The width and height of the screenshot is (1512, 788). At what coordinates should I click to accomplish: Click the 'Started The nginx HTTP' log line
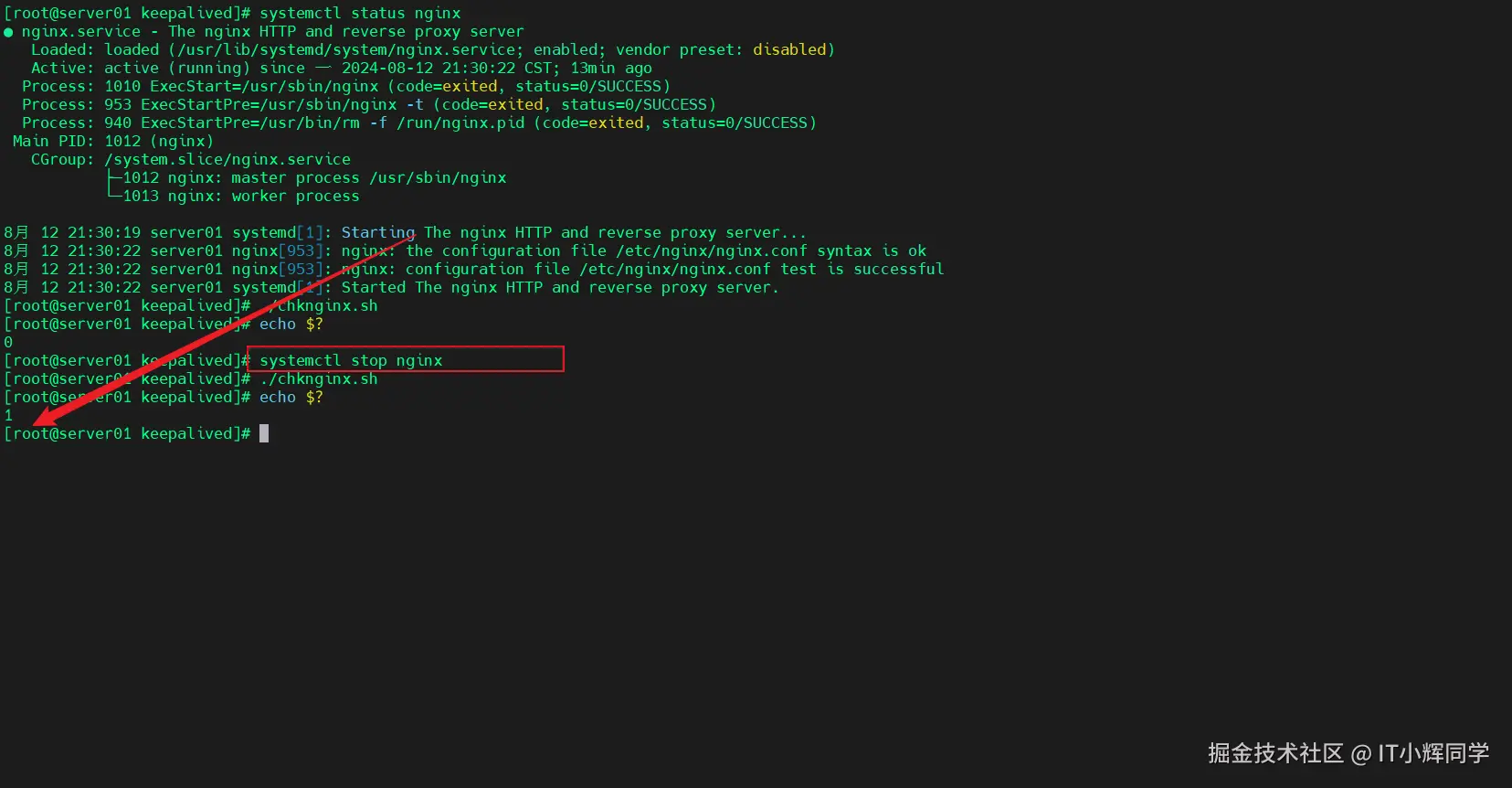point(392,288)
